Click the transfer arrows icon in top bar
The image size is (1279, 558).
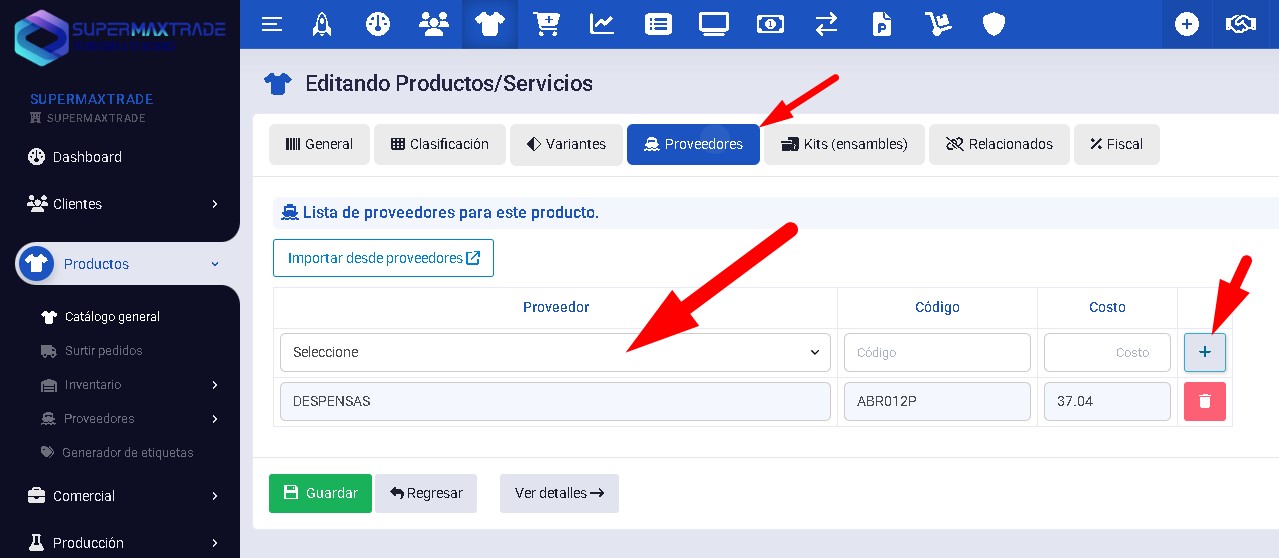tap(826, 24)
